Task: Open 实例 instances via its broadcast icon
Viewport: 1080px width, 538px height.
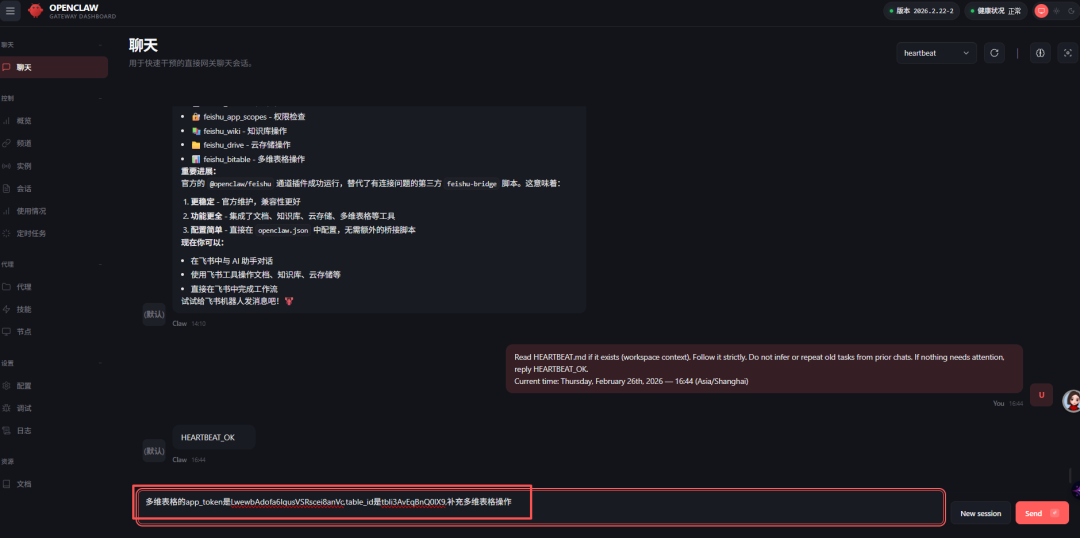Action: (x=6, y=166)
